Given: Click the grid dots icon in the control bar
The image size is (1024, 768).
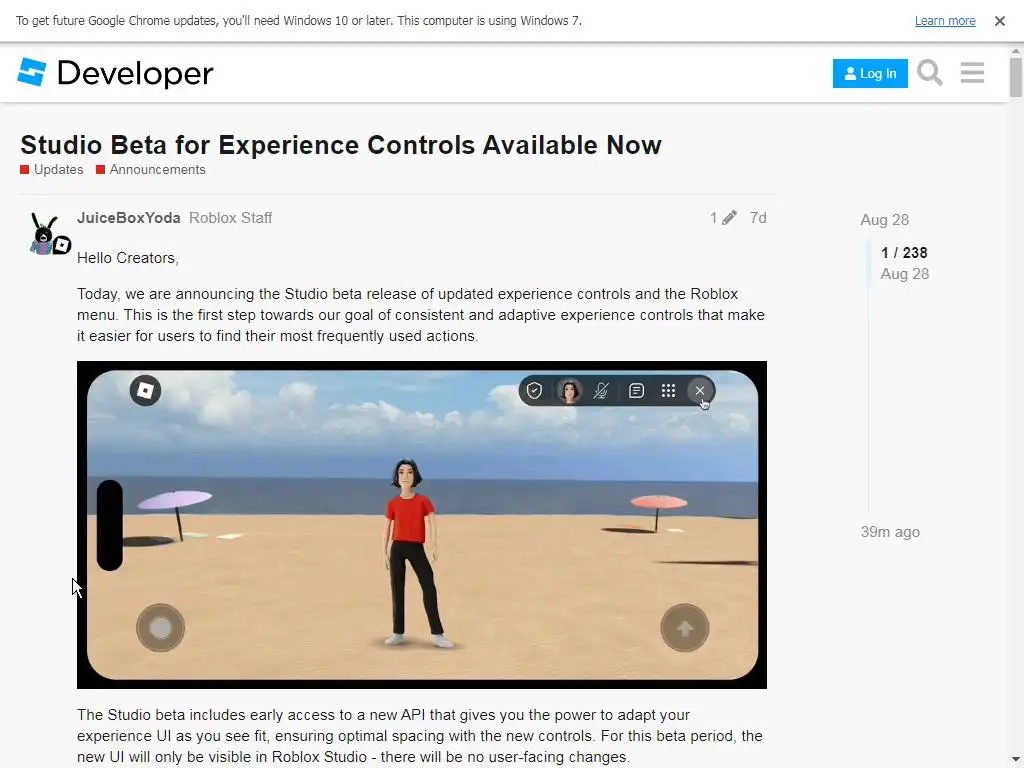Looking at the screenshot, I should tap(668, 391).
